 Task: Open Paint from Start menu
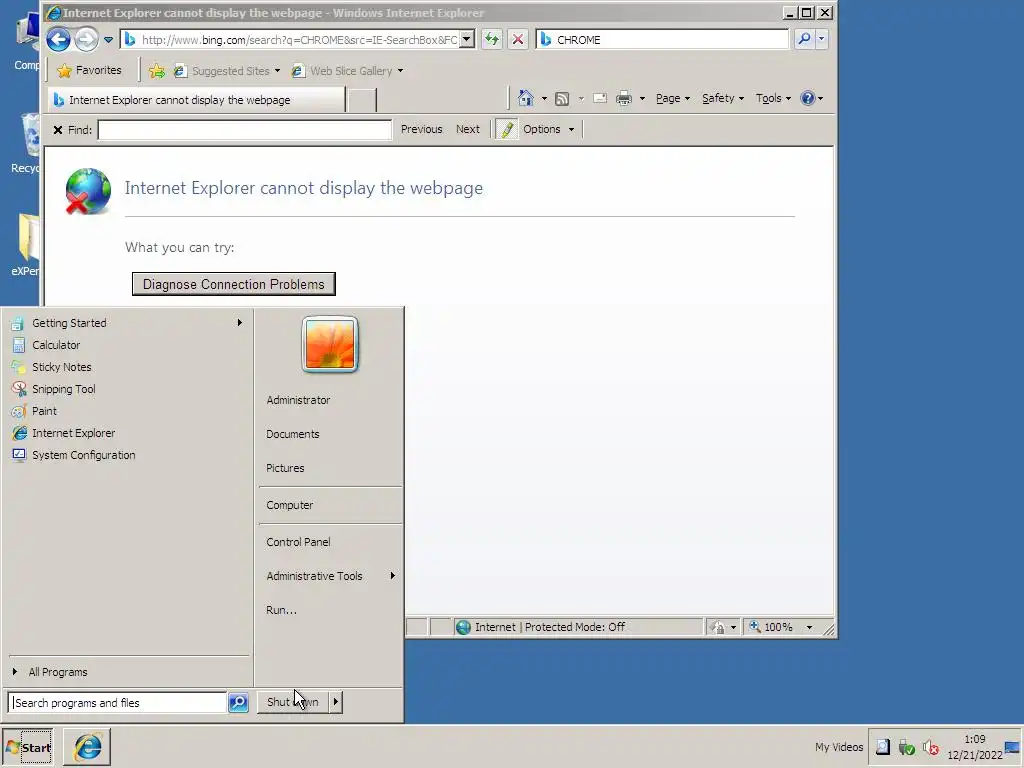click(x=127, y=411)
